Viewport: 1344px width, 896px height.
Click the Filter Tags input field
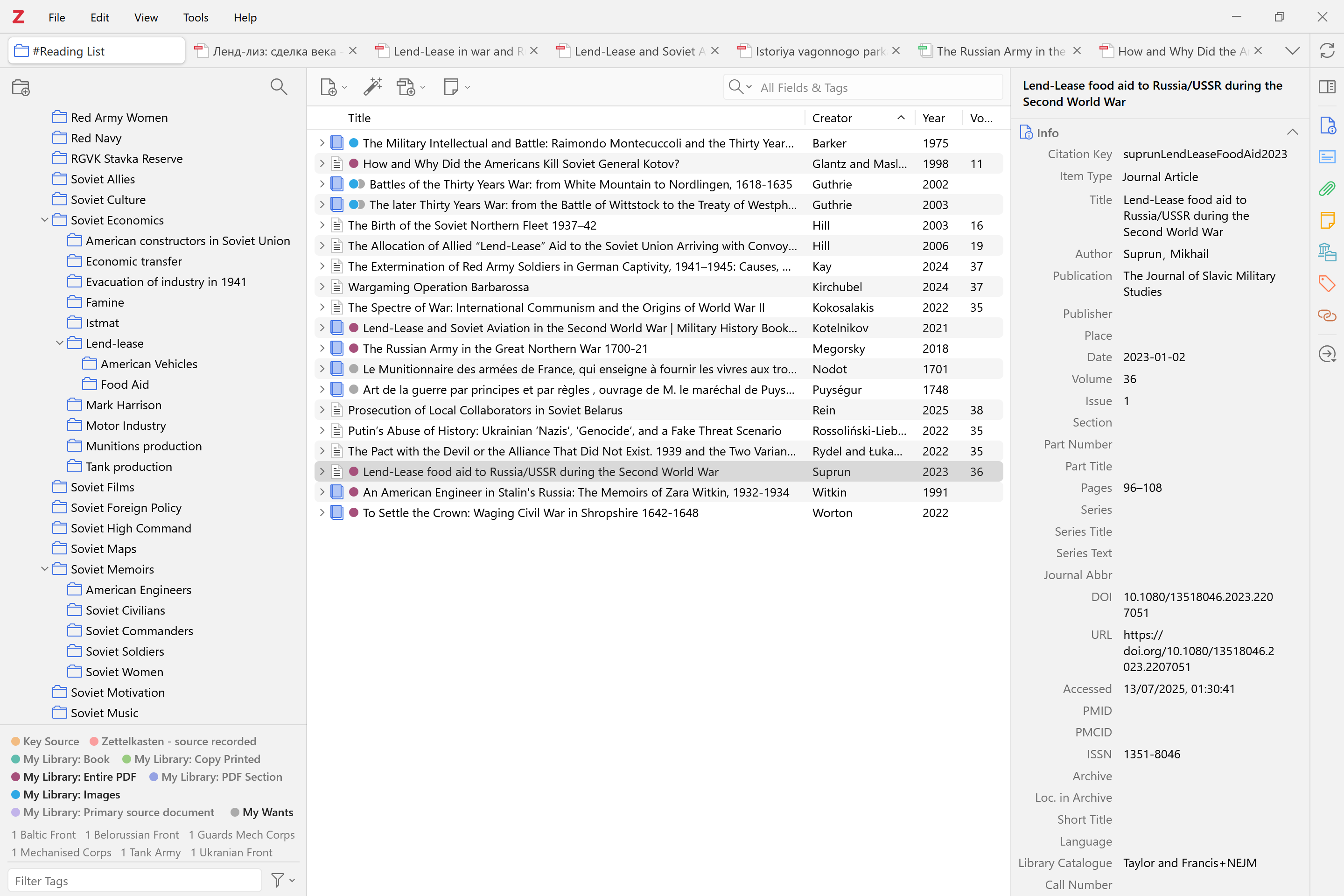135,880
